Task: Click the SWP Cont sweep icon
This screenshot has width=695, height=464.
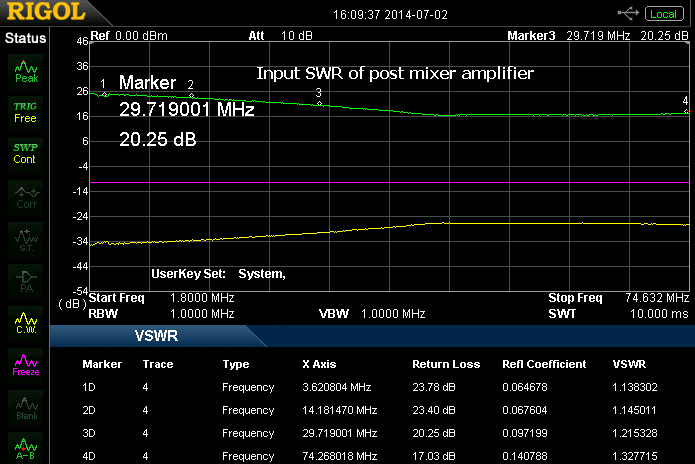Action: [x=26, y=153]
